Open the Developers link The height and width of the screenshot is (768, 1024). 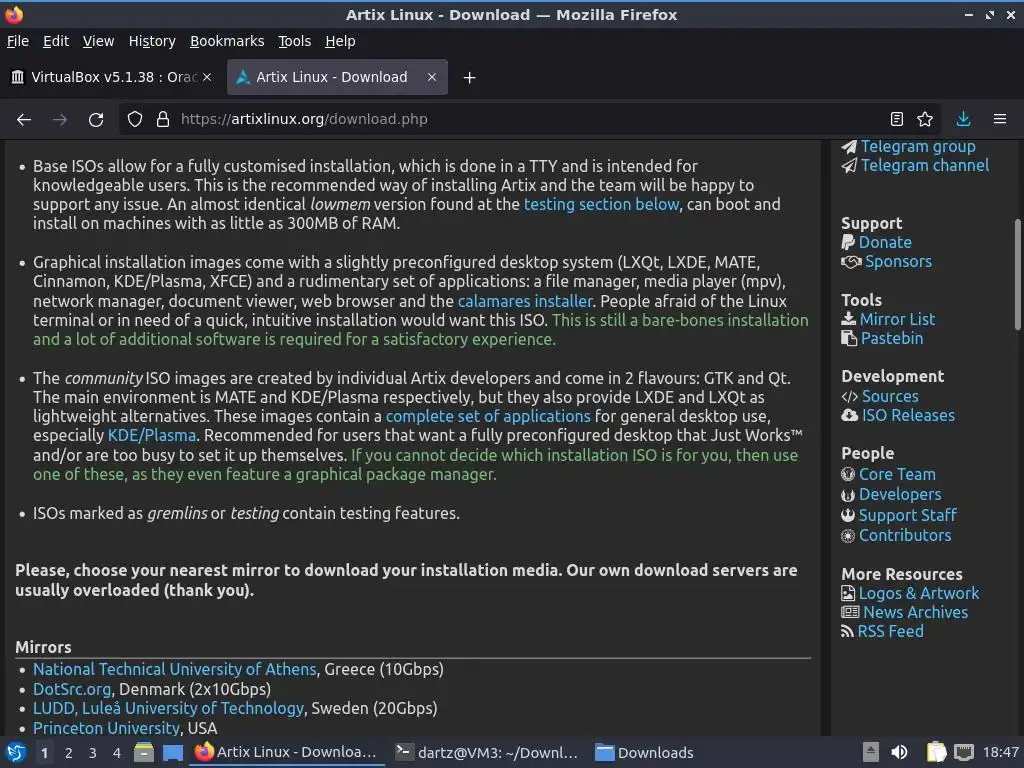[900, 494]
